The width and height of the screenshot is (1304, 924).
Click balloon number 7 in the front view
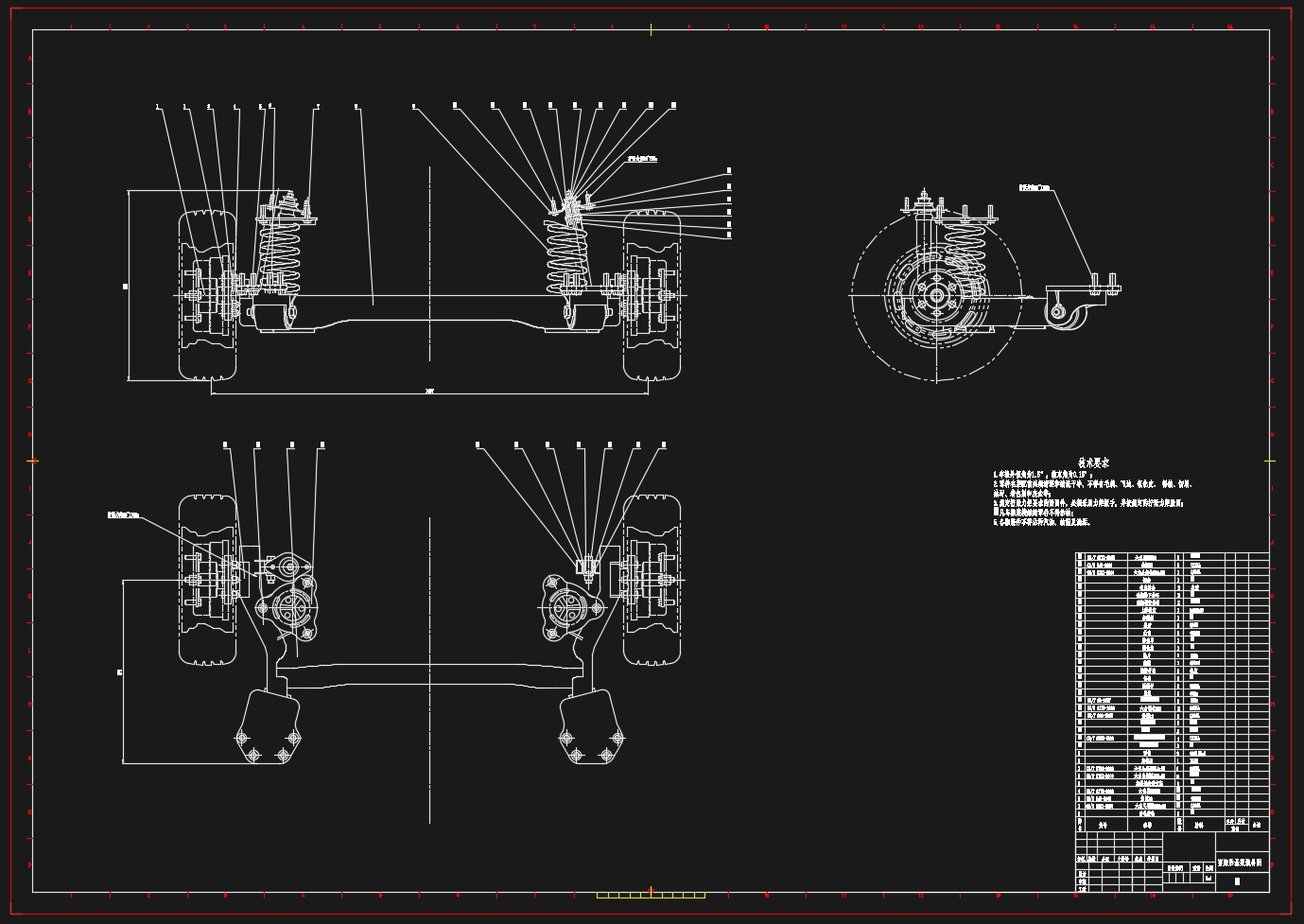(x=318, y=107)
